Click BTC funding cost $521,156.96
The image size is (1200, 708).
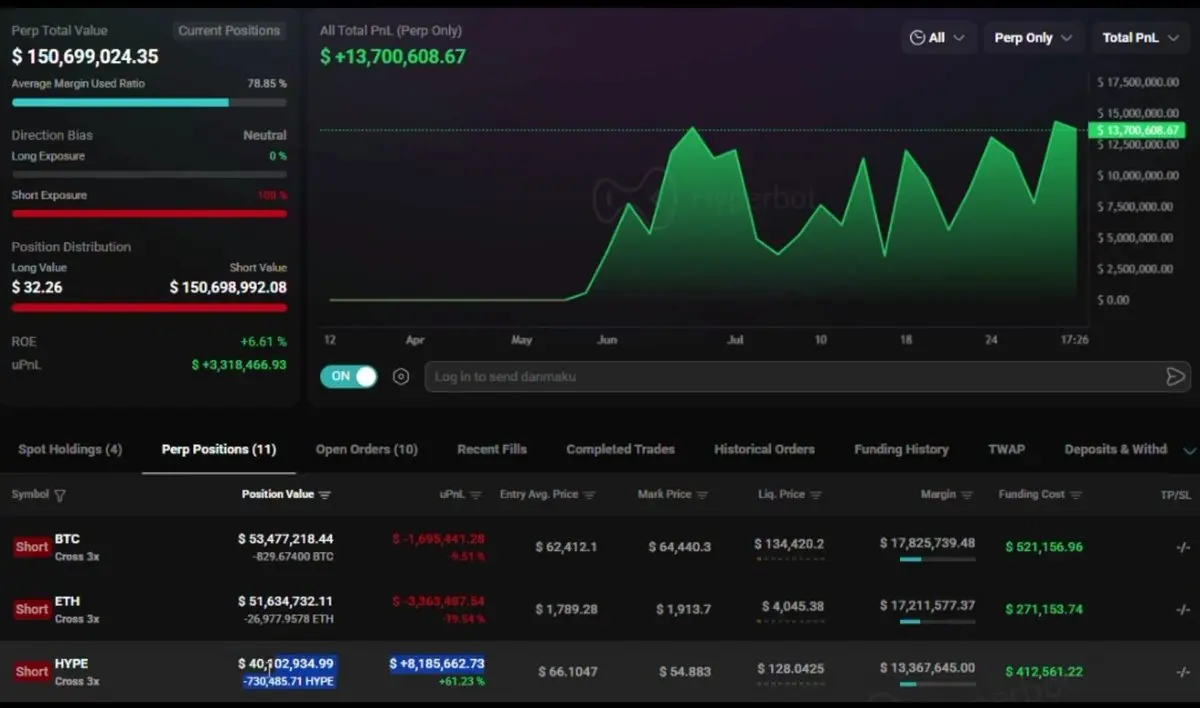tap(1044, 547)
